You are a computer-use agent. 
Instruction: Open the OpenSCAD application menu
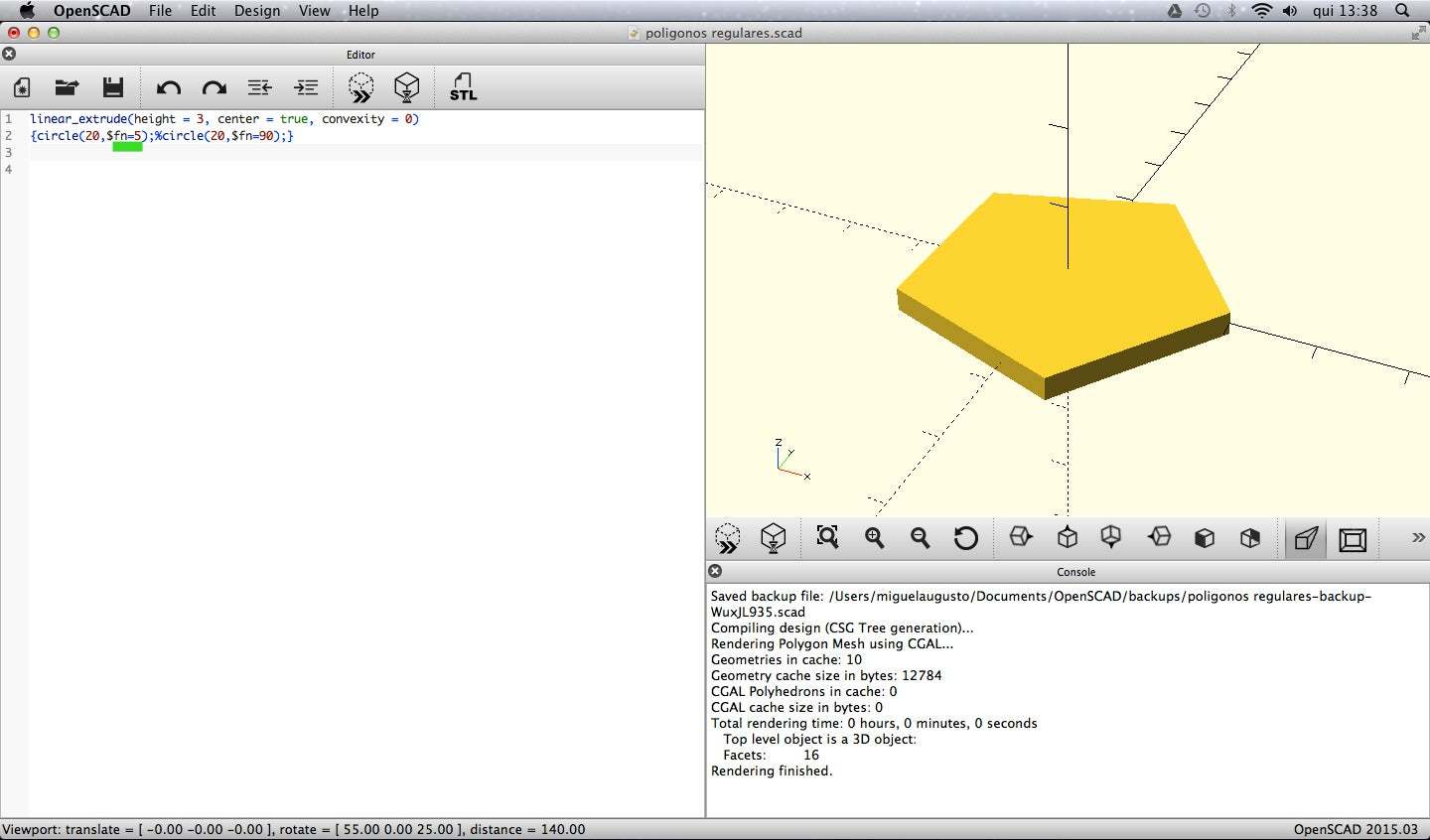pyautogui.click(x=91, y=11)
